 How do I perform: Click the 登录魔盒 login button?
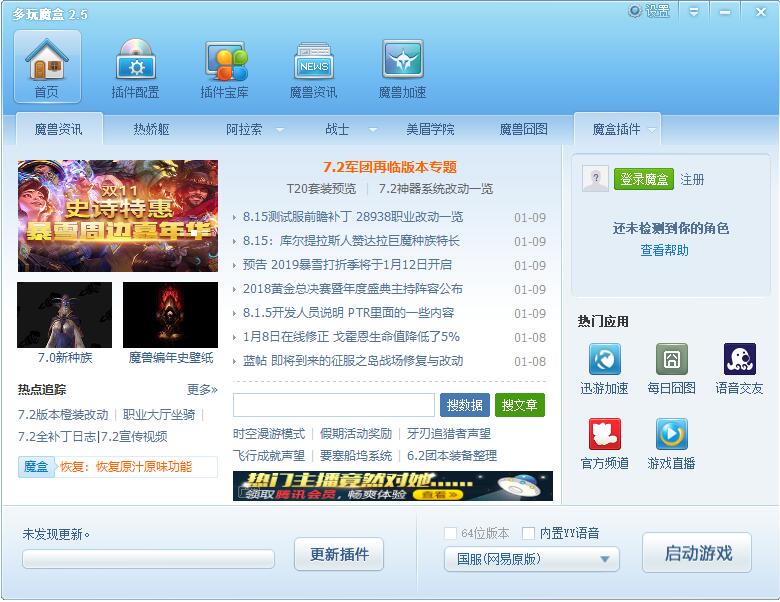[x=644, y=179]
